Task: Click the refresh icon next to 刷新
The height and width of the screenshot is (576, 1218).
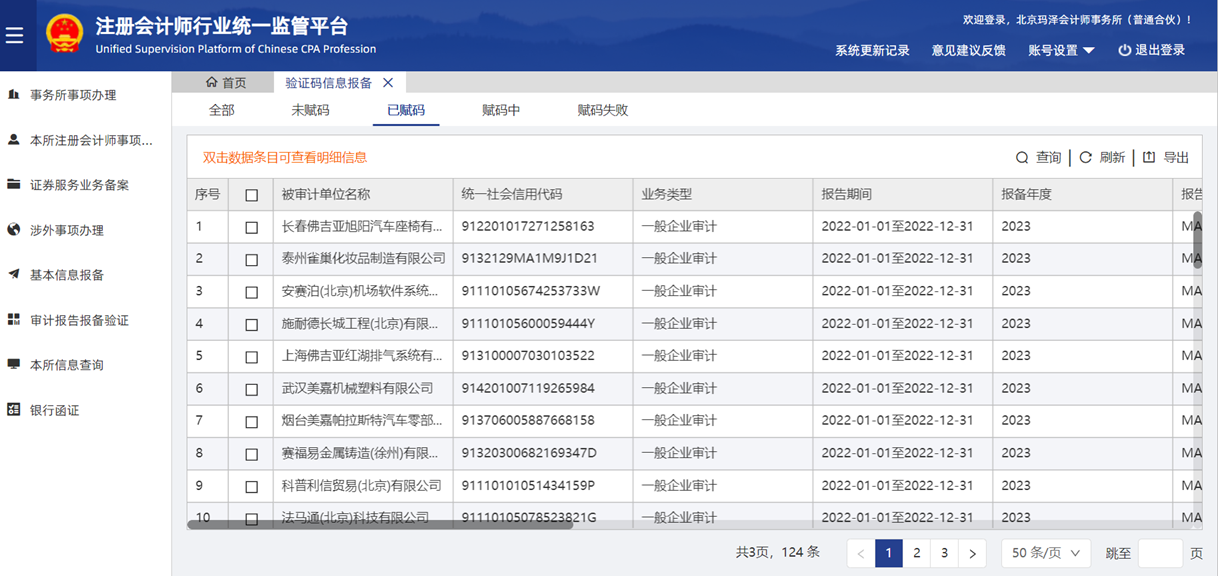Action: coord(1085,158)
